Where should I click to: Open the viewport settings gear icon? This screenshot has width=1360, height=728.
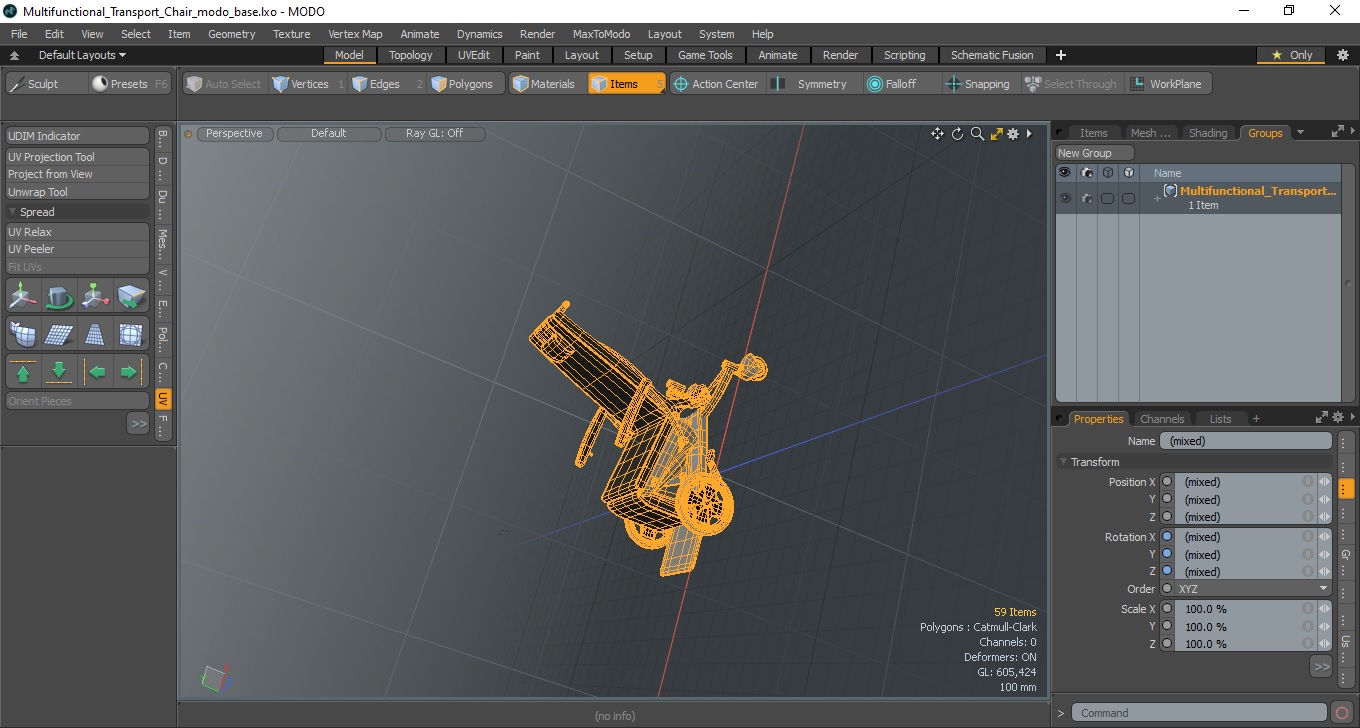point(1013,134)
